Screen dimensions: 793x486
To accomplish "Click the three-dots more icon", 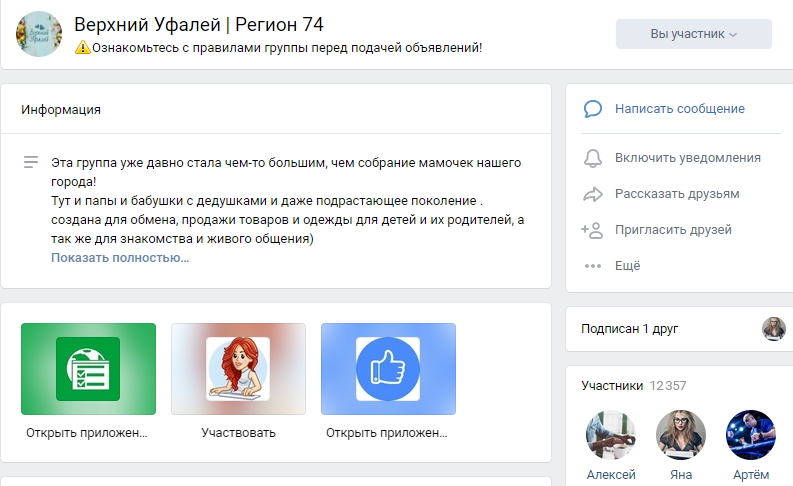I will (x=593, y=266).
